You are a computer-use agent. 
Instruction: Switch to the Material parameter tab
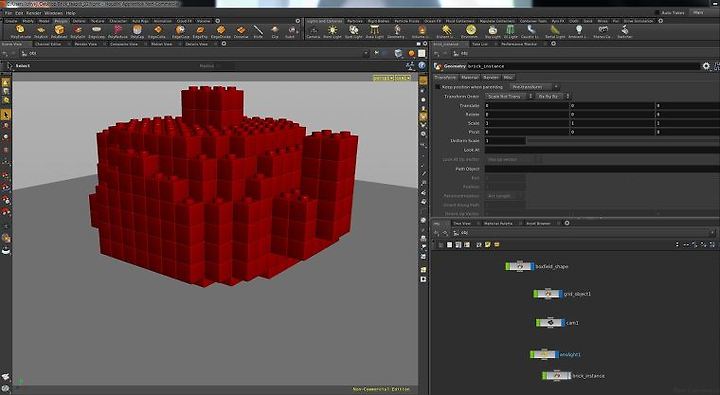470,77
